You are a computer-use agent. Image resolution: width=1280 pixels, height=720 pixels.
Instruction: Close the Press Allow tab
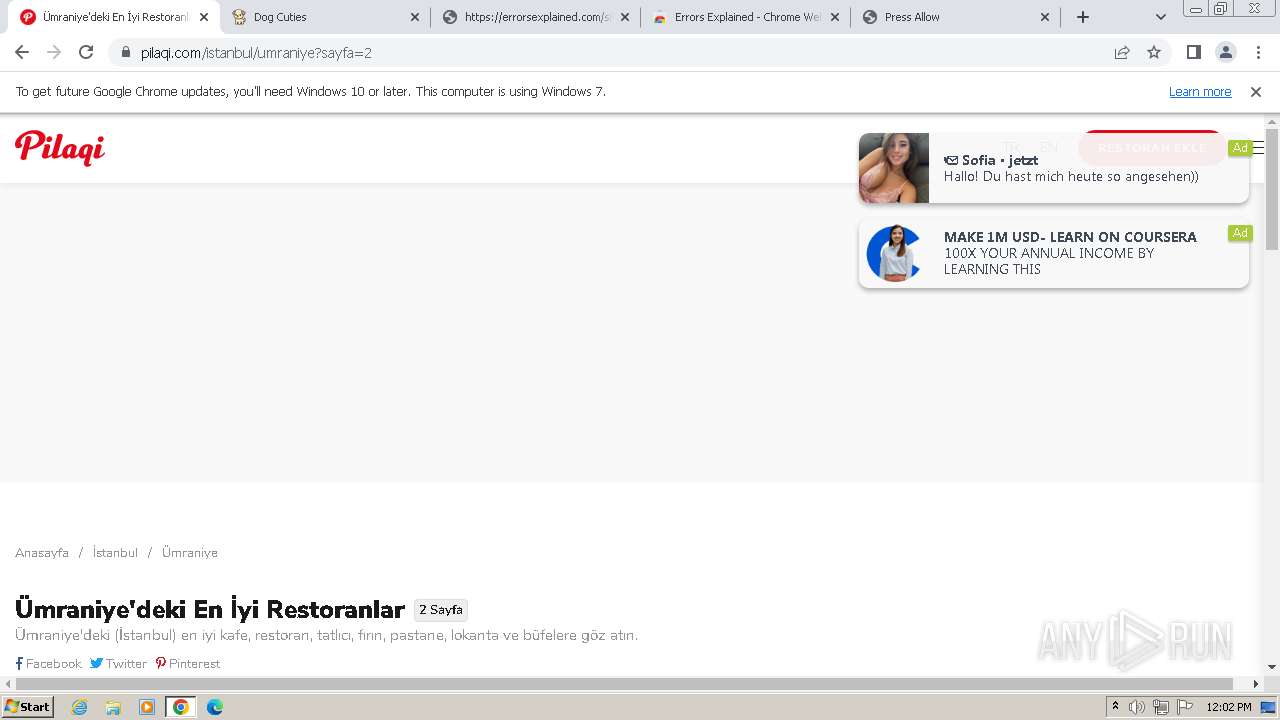coord(1045,17)
